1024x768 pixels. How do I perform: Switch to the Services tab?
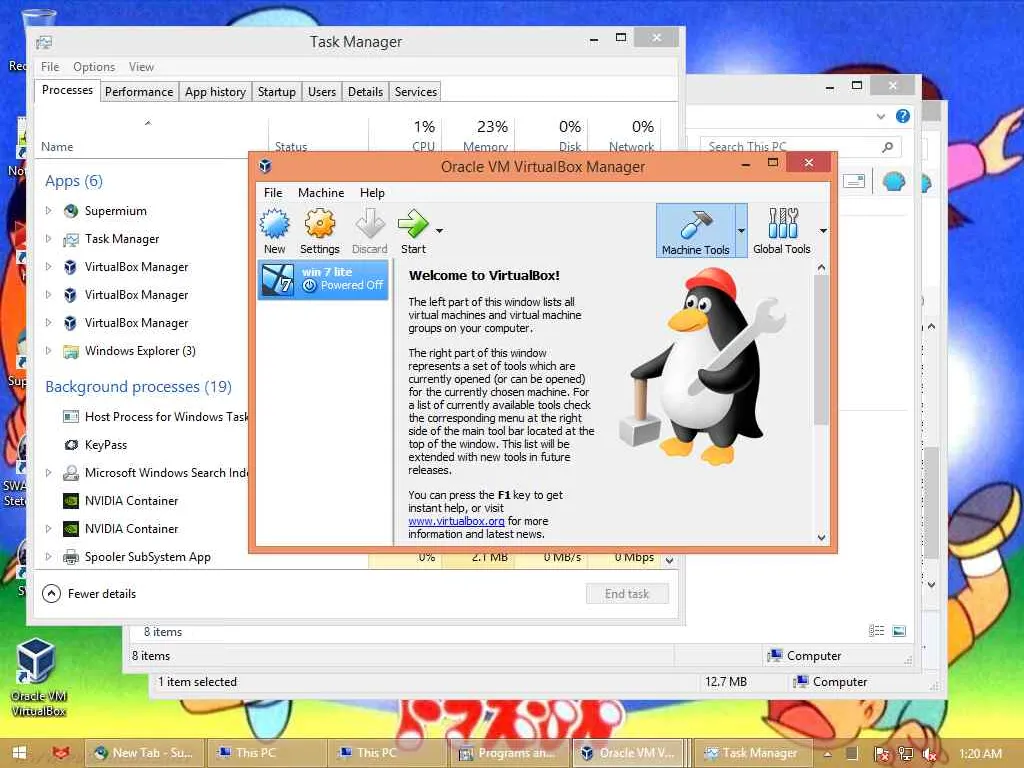click(x=415, y=92)
